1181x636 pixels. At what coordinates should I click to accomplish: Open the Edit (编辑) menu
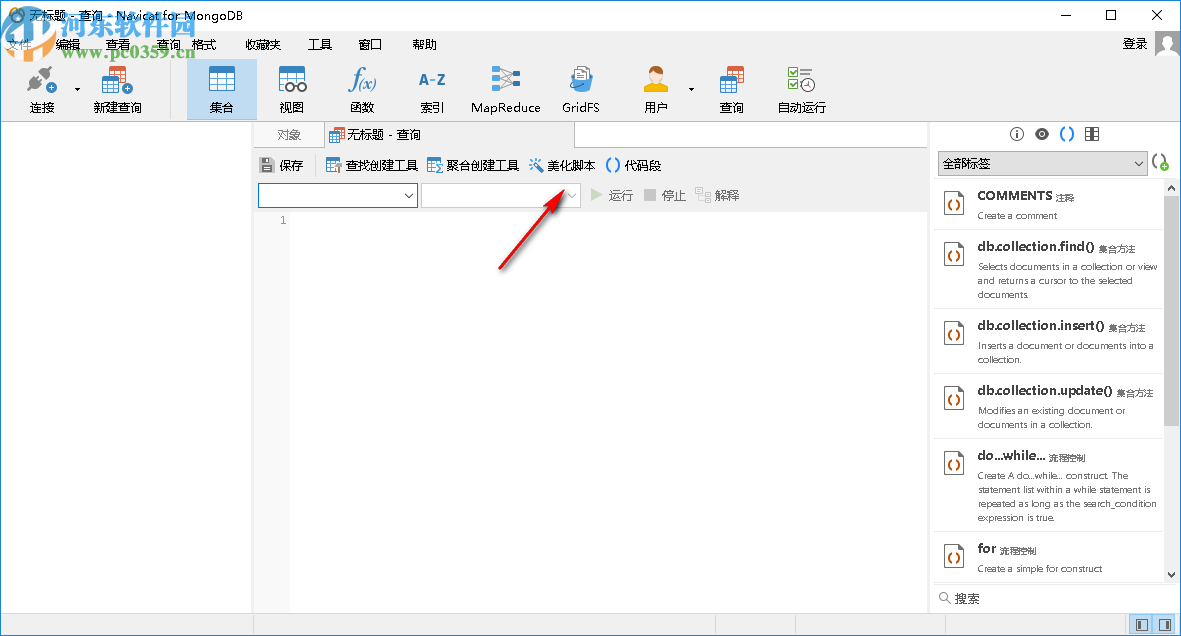pos(68,44)
